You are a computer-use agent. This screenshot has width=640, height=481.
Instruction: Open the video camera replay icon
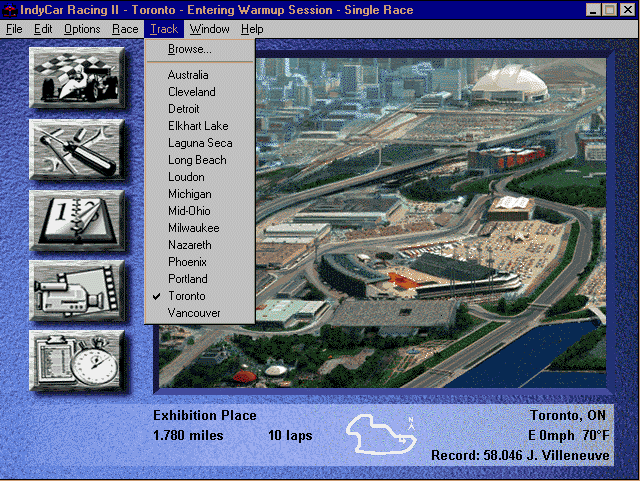76,291
